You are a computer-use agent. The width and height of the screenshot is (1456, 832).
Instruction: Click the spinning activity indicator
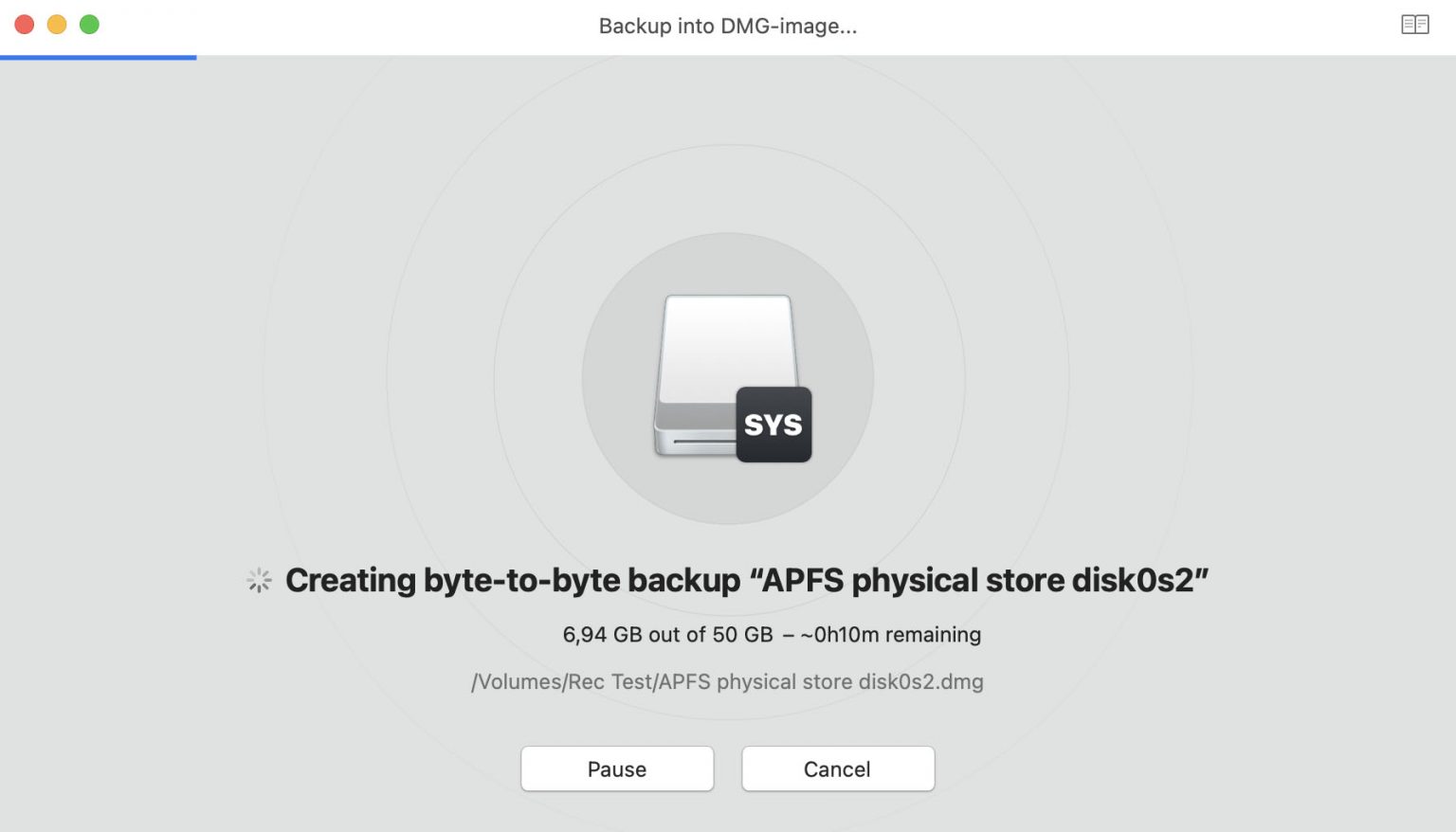258,580
